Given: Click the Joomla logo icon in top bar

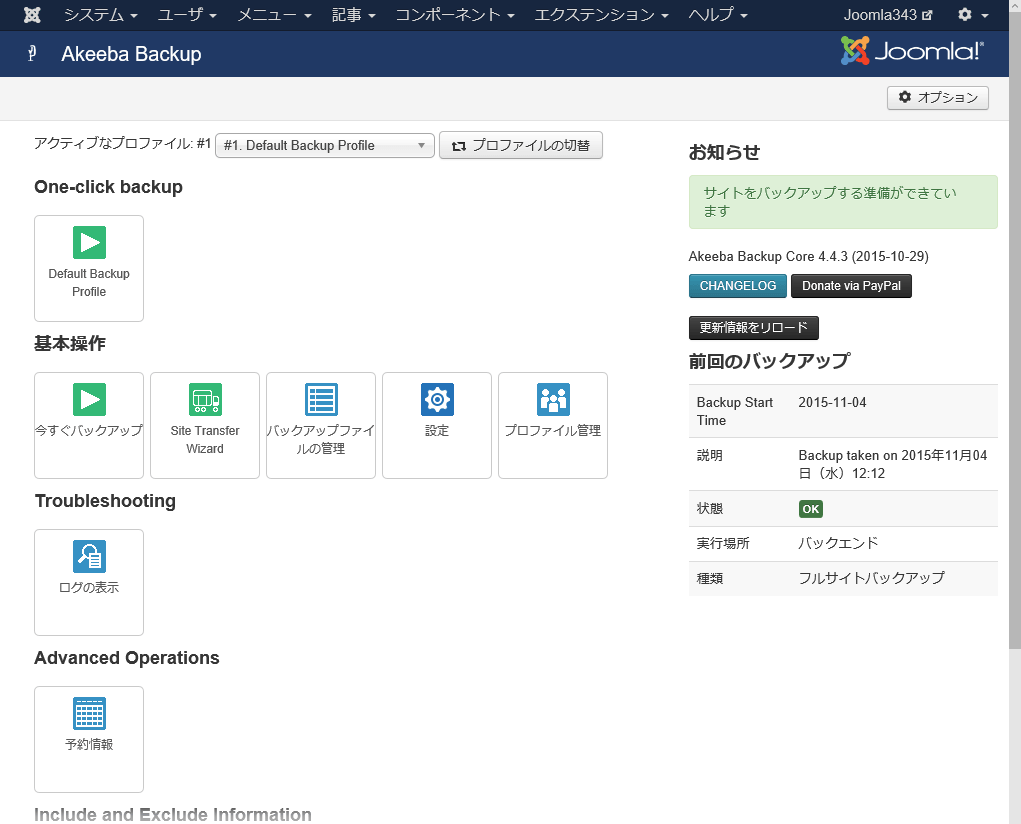Looking at the screenshot, I should point(32,14).
